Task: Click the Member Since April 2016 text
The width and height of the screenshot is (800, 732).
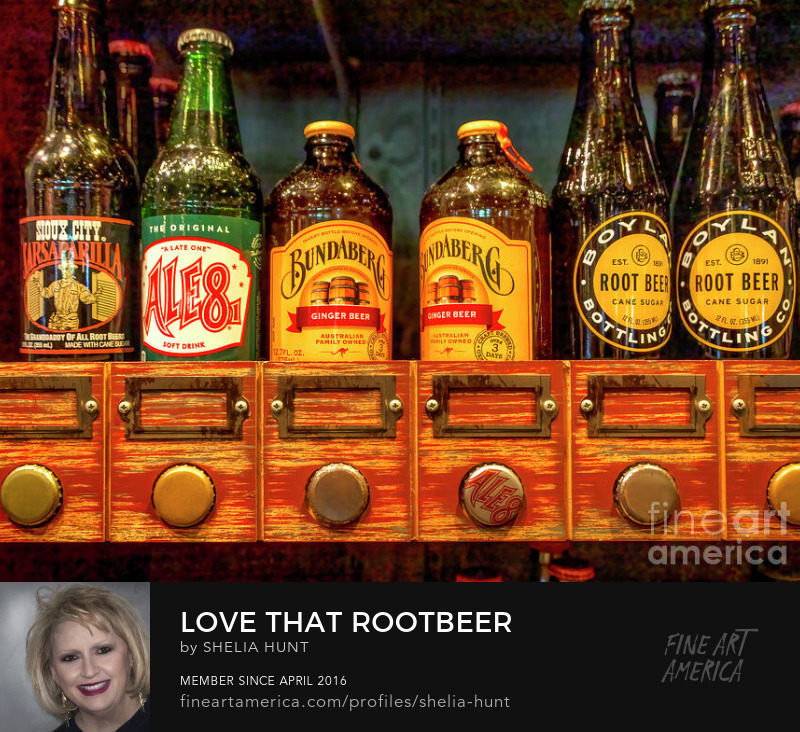Action: click(263, 680)
